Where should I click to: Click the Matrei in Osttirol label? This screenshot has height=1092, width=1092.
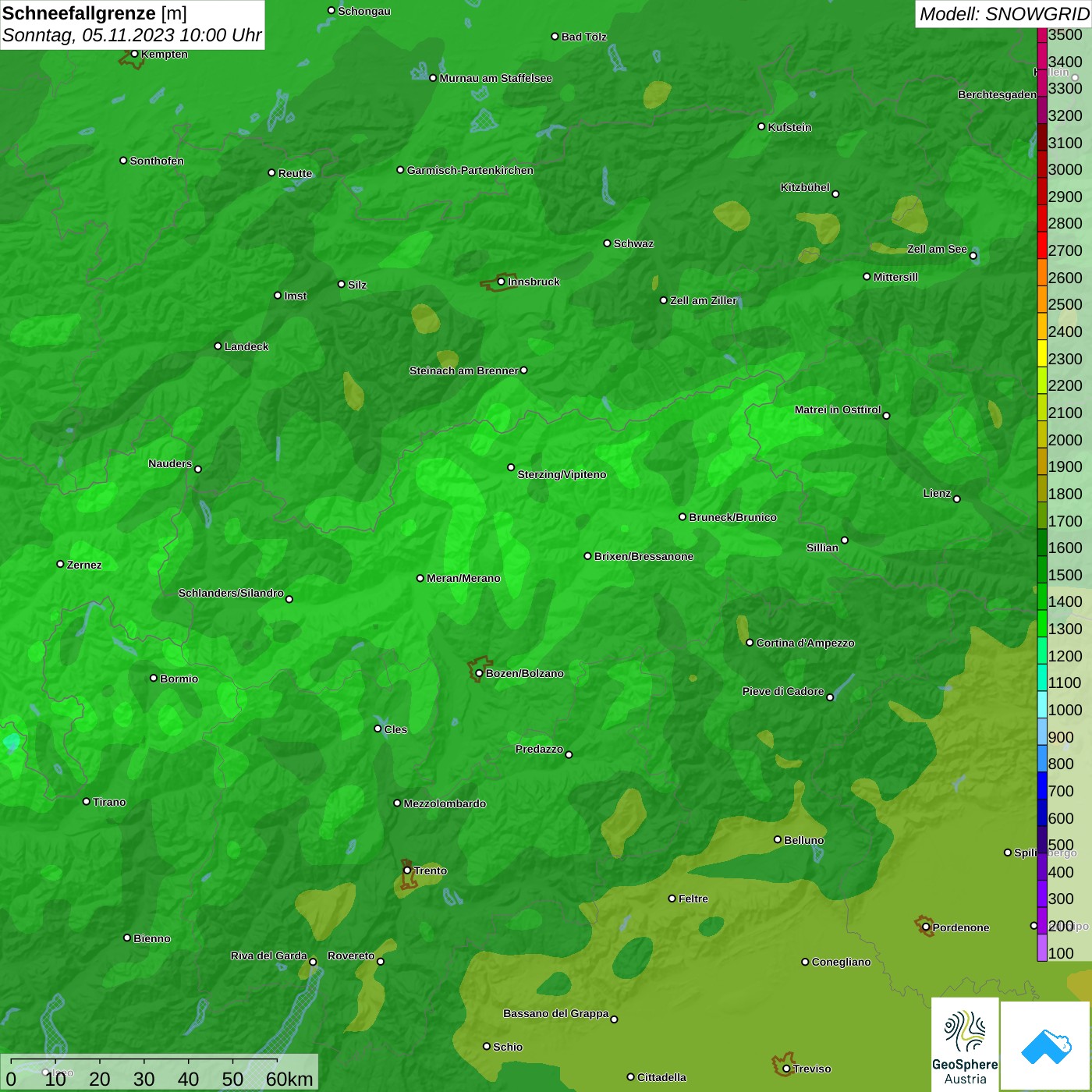coord(838,409)
